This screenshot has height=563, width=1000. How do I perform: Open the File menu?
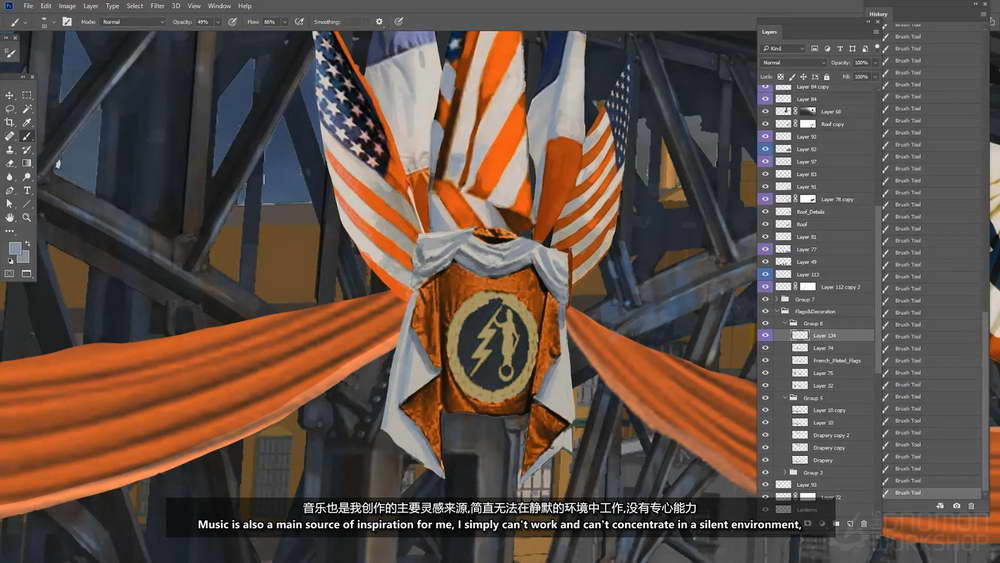(x=28, y=6)
